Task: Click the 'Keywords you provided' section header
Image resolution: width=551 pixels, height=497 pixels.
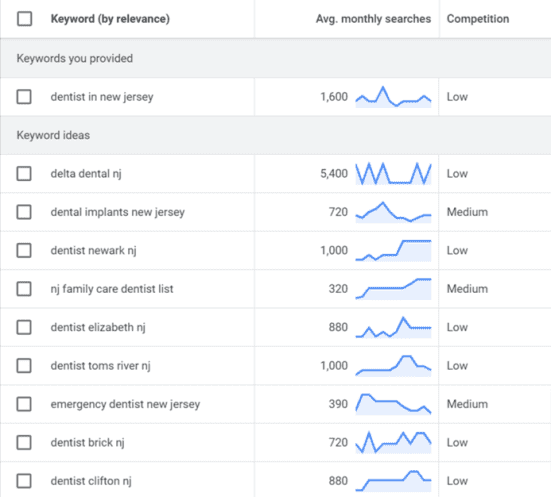Action: (74, 58)
